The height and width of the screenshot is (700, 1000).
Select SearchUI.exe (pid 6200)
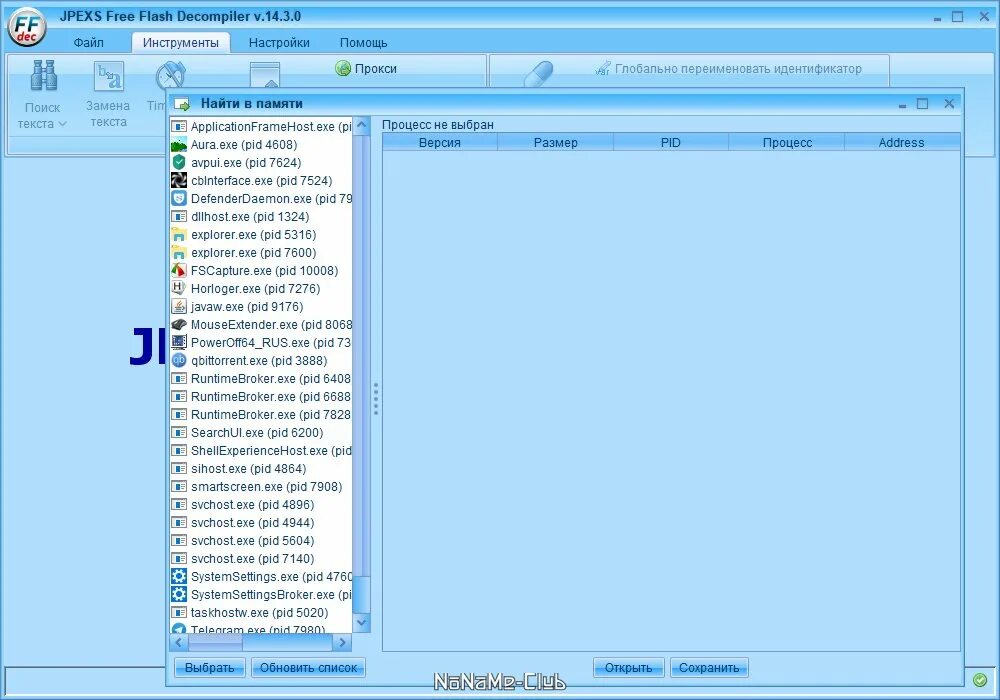(x=261, y=432)
